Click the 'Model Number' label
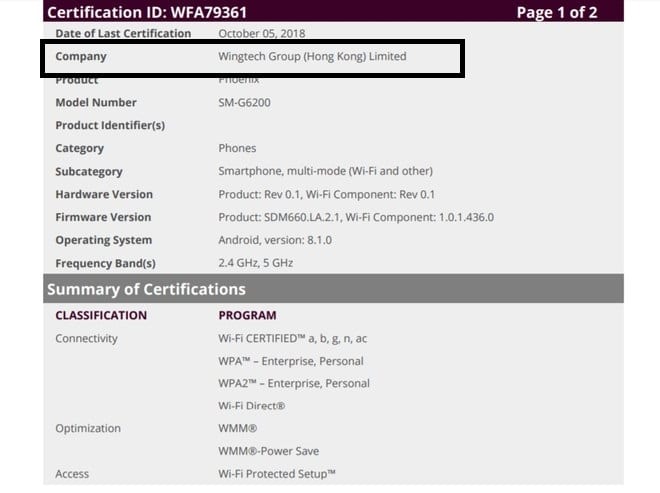This screenshot has width=660, height=493. pyautogui.click(x=96, y=102)
